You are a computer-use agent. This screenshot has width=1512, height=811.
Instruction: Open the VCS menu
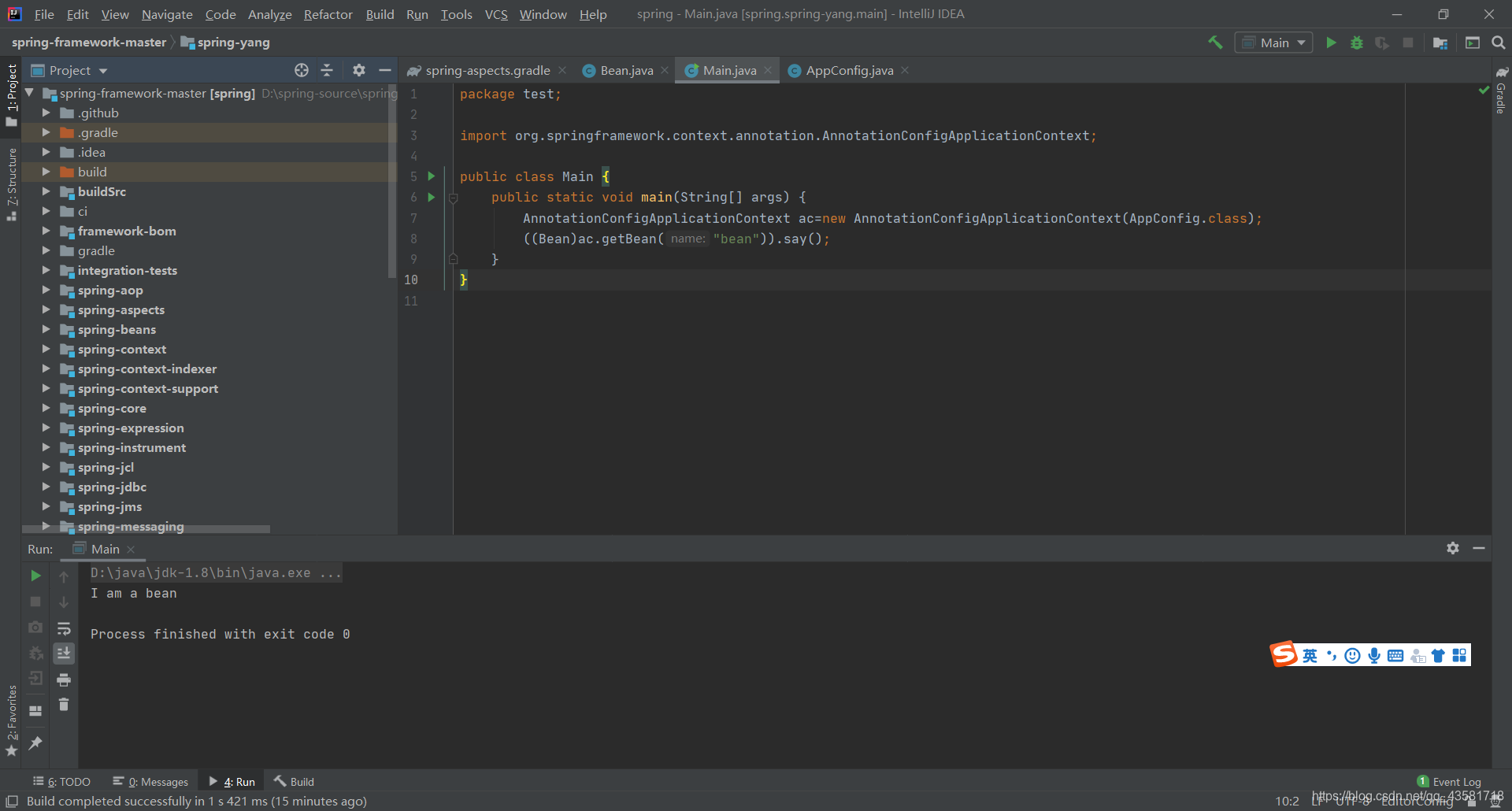click(496, 14)
